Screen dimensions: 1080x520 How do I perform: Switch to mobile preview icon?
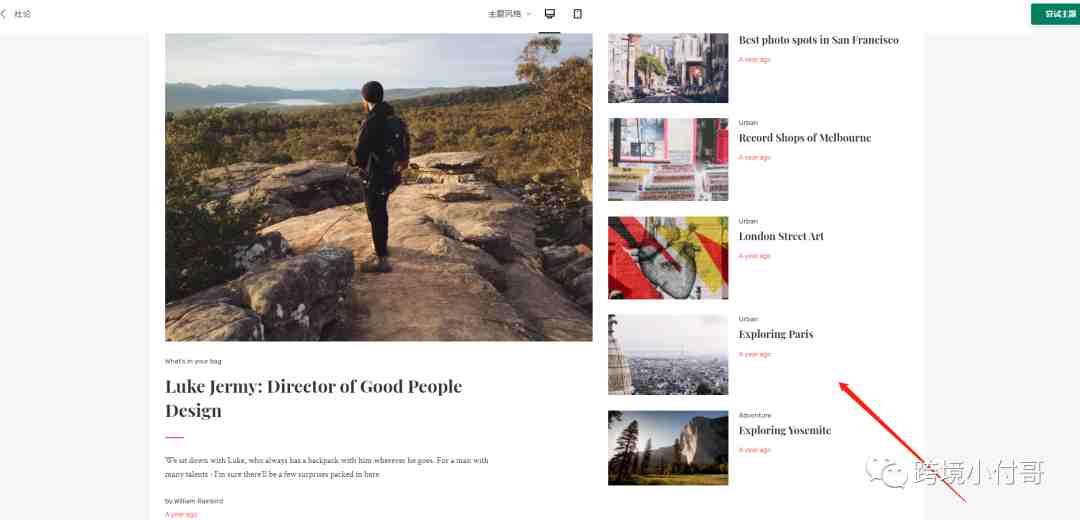point(578,14)
